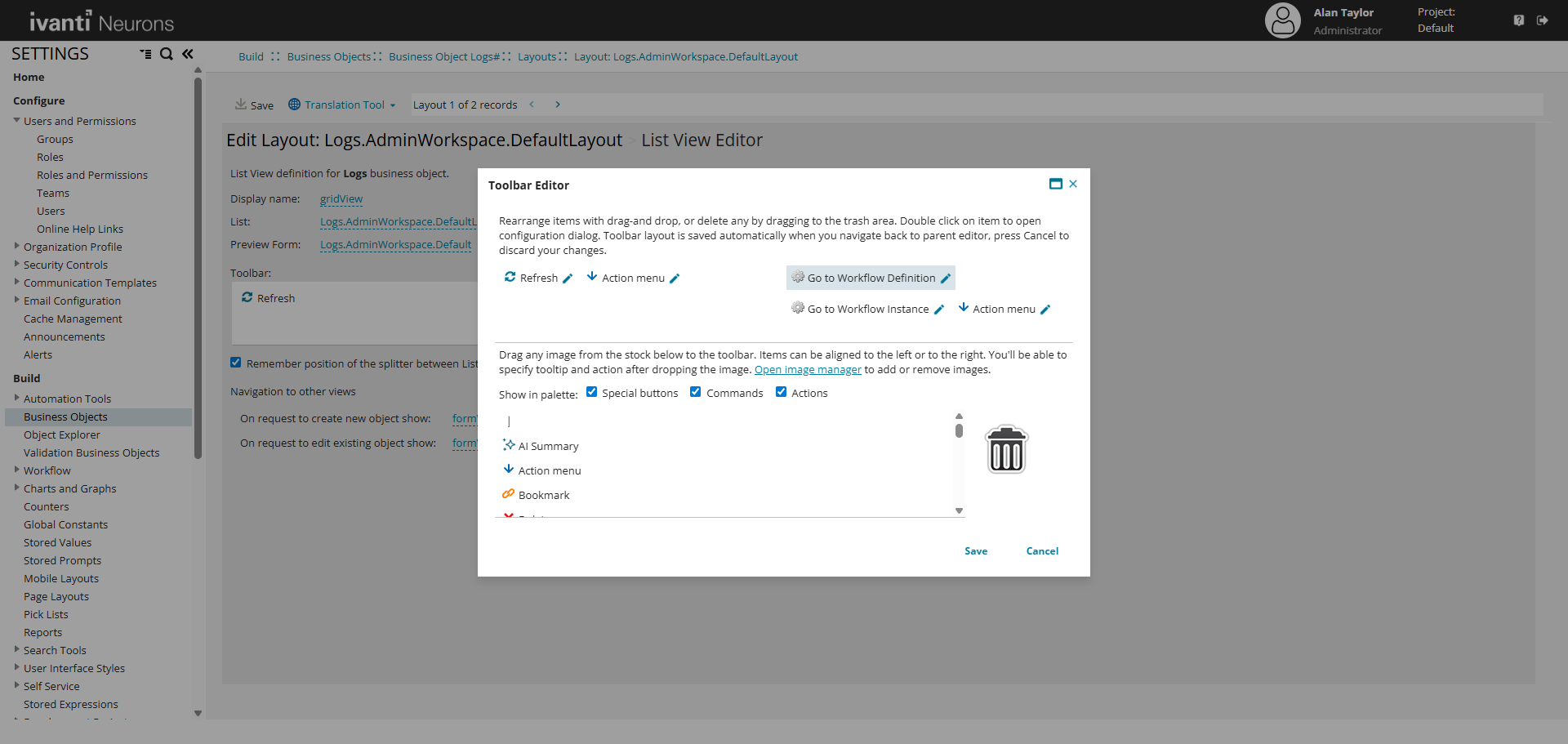Click the trash can drop area icon
Viewport: 1568px width, 744px height.
click(1006, 449)
